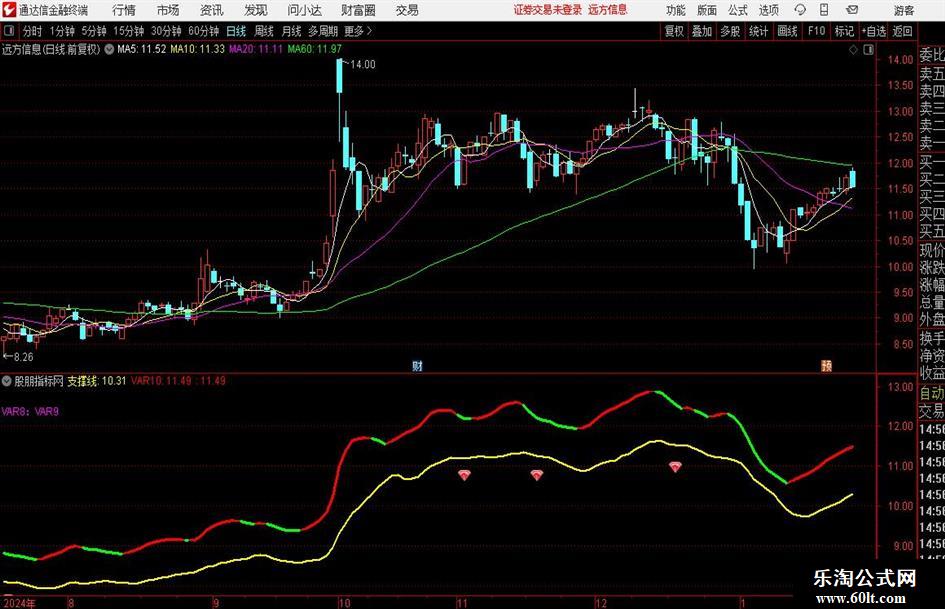The width and height of the screenshot is (945, 609).
Task: Switch to 分时 period tab
Action: 33,31
